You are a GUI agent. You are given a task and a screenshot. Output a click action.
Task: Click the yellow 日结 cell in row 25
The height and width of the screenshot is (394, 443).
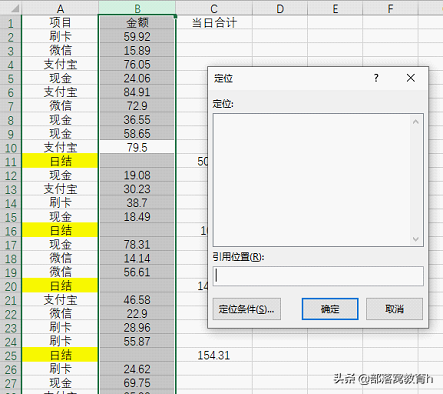(x=60, y=355)
